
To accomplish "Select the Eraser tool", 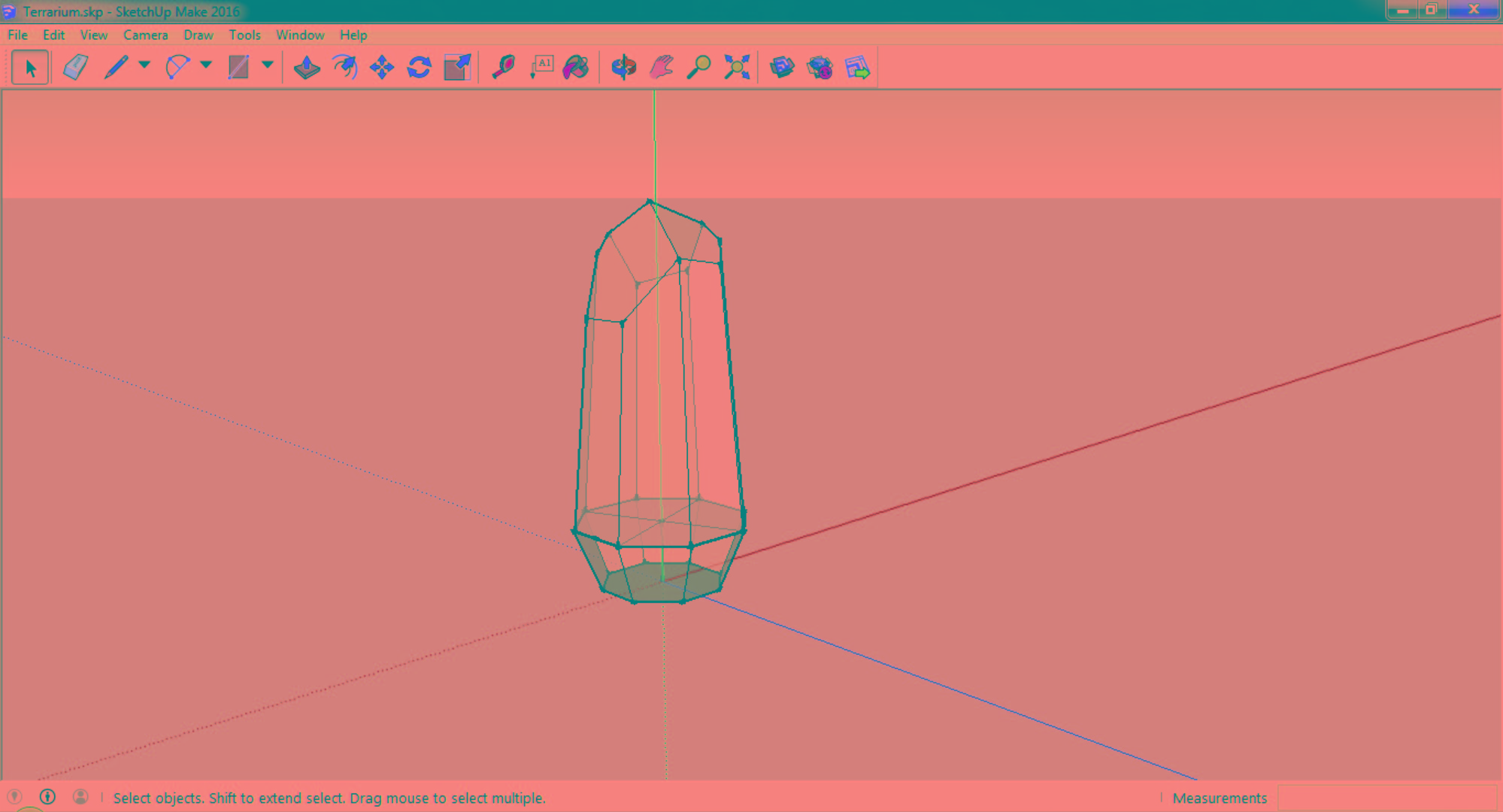I will click(76, 68).
